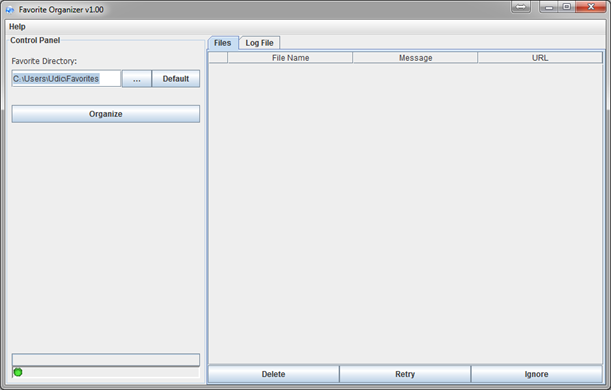Viewport: 611px width, 390px height.
Task: Click the Favorite Organizer app icon in title bar
Action: (x=10, y=10)
